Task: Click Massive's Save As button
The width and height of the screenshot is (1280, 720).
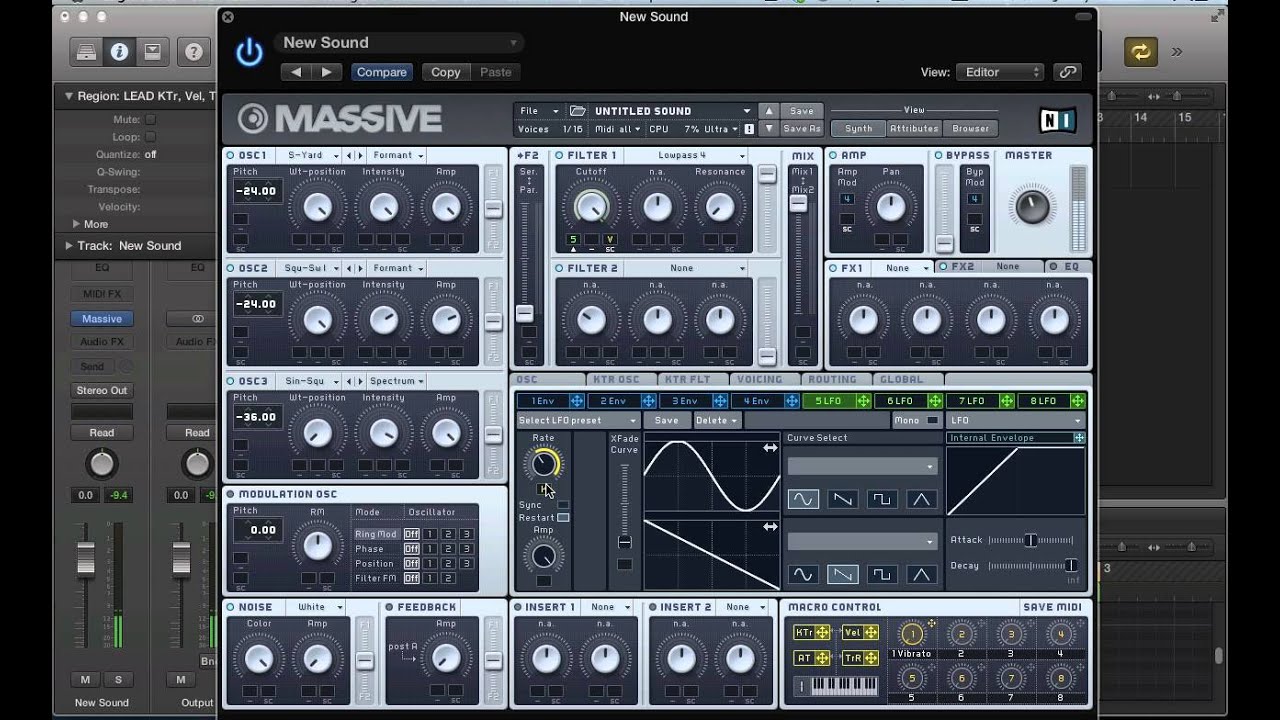Action: pos(802,129)
